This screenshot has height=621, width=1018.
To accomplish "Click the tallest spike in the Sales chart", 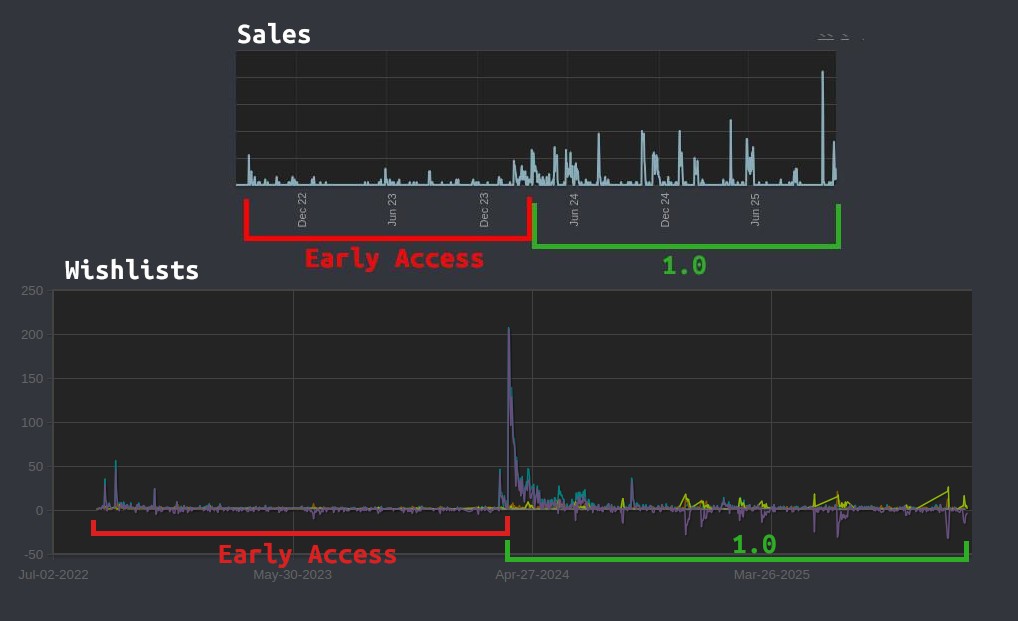I will point(823,75).
